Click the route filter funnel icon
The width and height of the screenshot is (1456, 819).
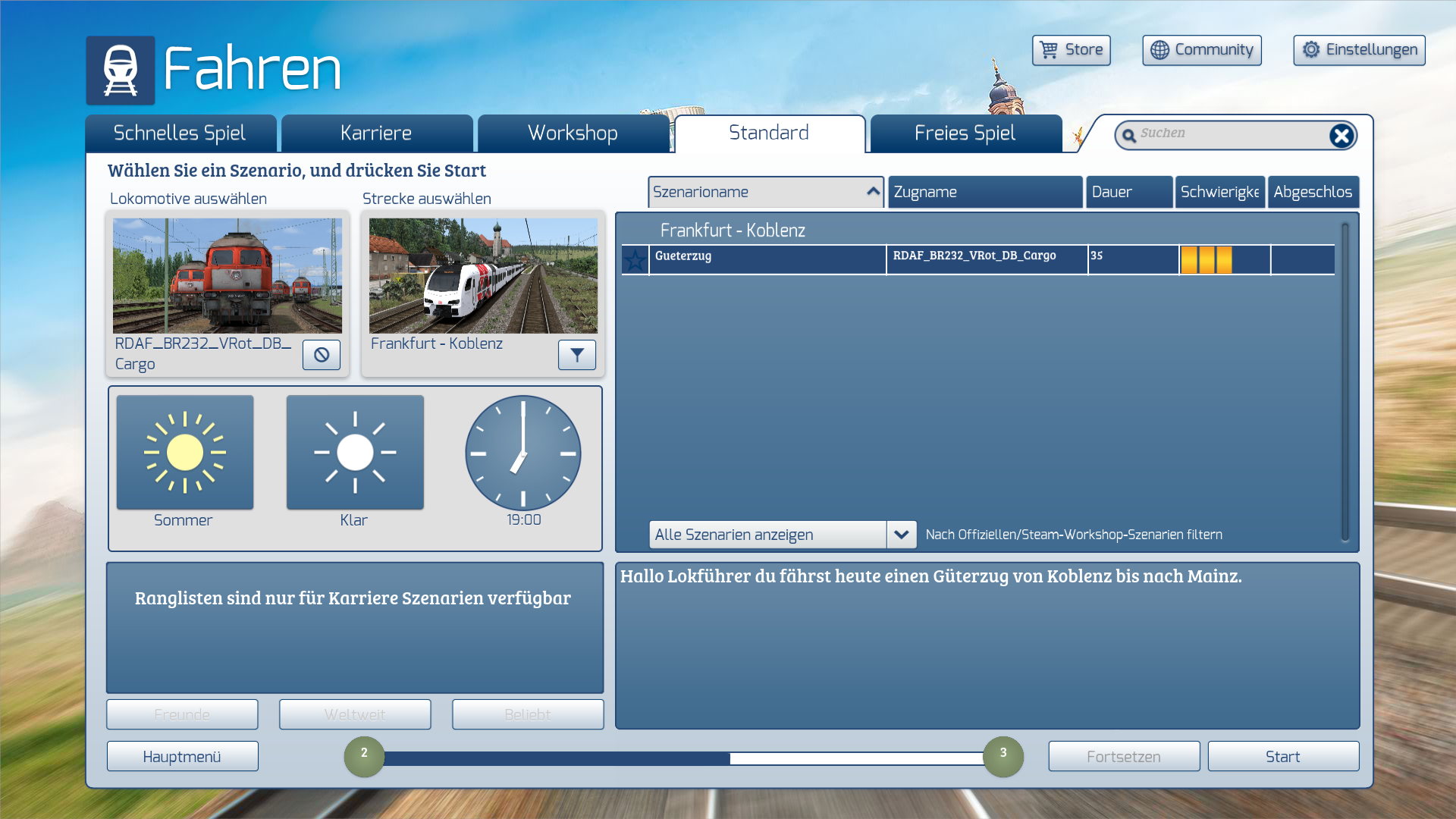coord(577,355)
